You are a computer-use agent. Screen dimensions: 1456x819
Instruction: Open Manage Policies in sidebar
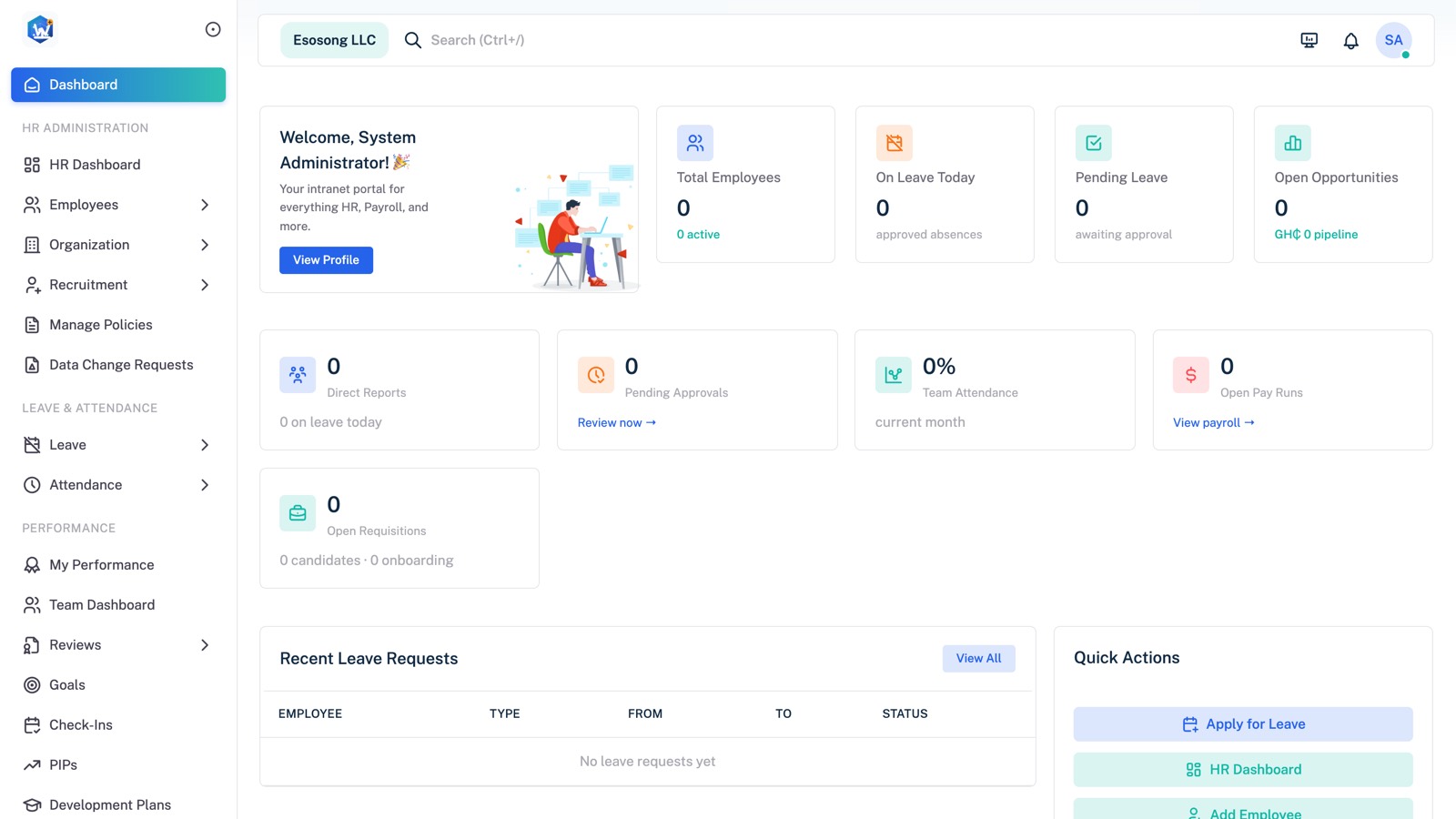tap(118, 325)
